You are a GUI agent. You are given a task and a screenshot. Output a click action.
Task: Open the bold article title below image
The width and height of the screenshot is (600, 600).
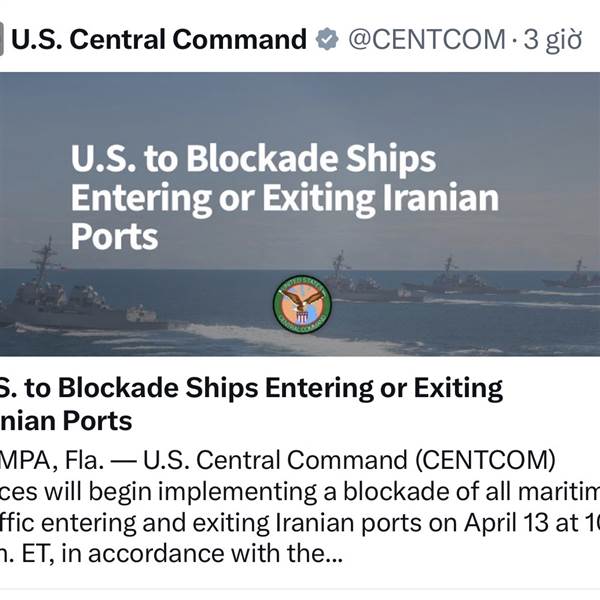(x=250, y=403)
